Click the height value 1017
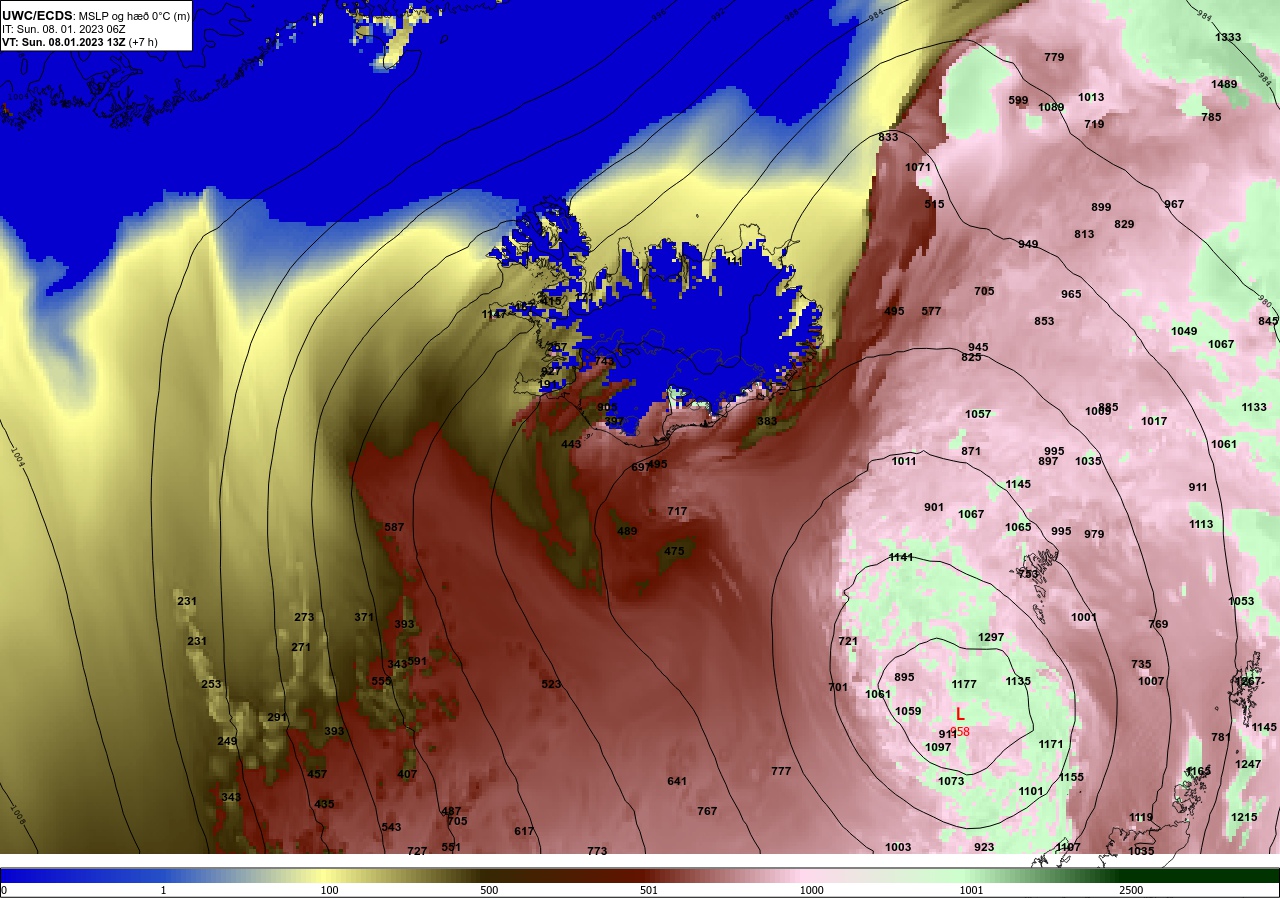The image size is (1280, 898). click(1154, 421)
